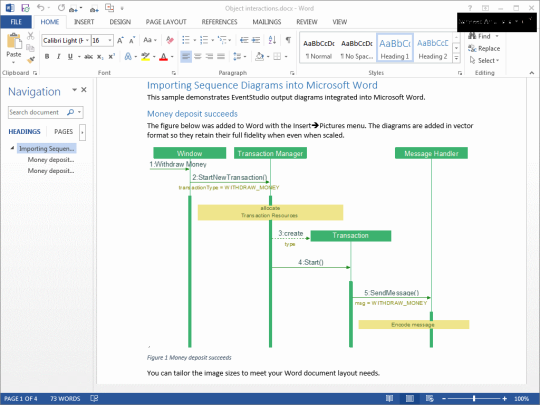Toggle Show/Hide paragraph marks
This screenshot has width=540, height=405.
[x=288, y=40]
